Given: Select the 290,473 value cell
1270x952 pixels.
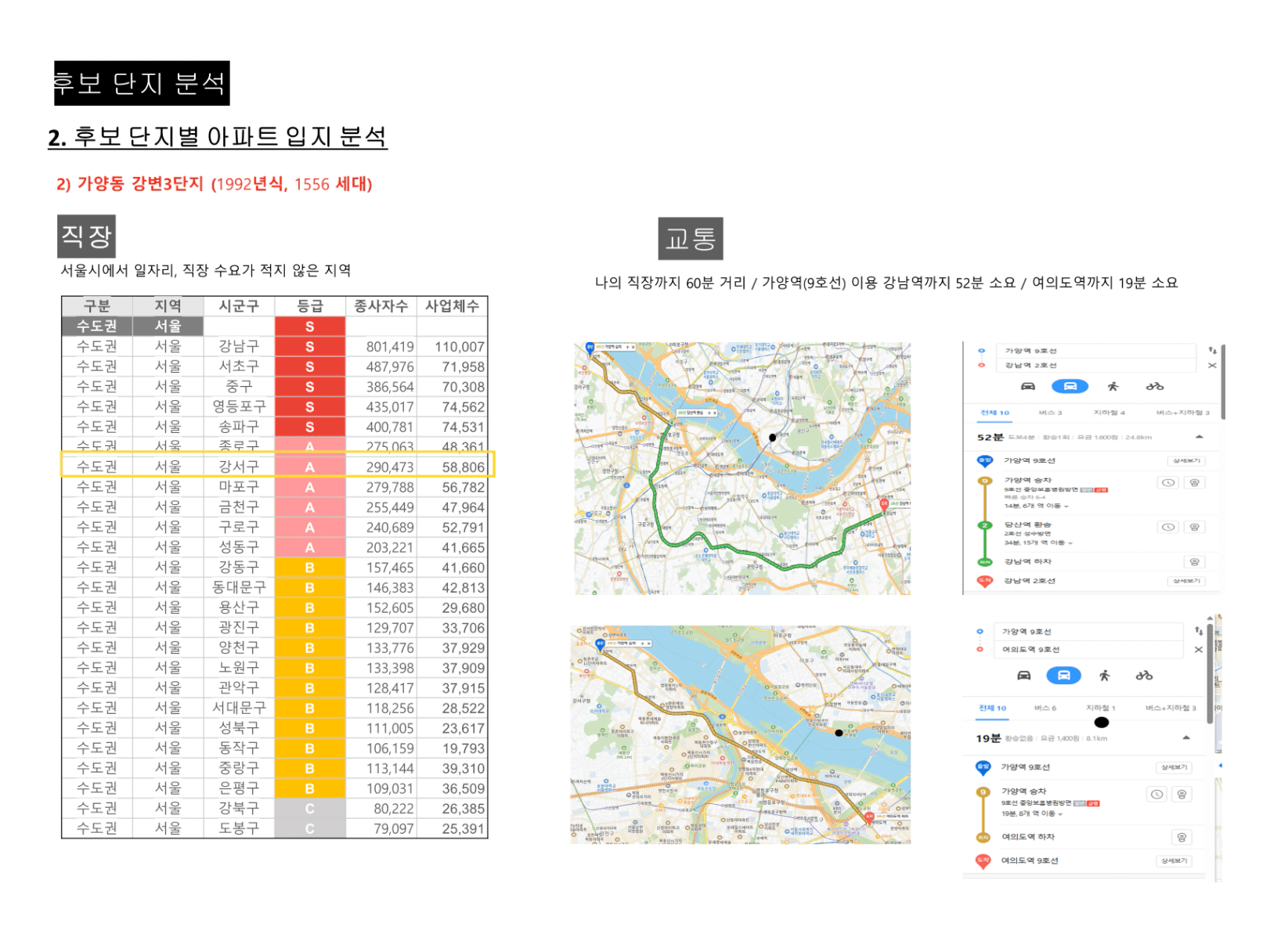Looking at the screenshot, I should point(381,467).
